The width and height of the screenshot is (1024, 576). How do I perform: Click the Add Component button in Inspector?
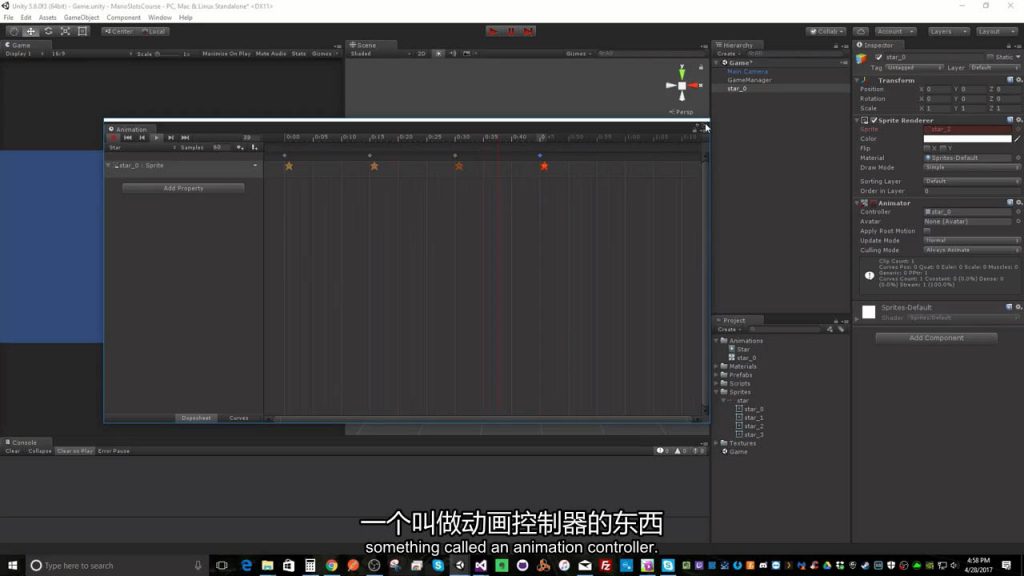pos(935,337)
